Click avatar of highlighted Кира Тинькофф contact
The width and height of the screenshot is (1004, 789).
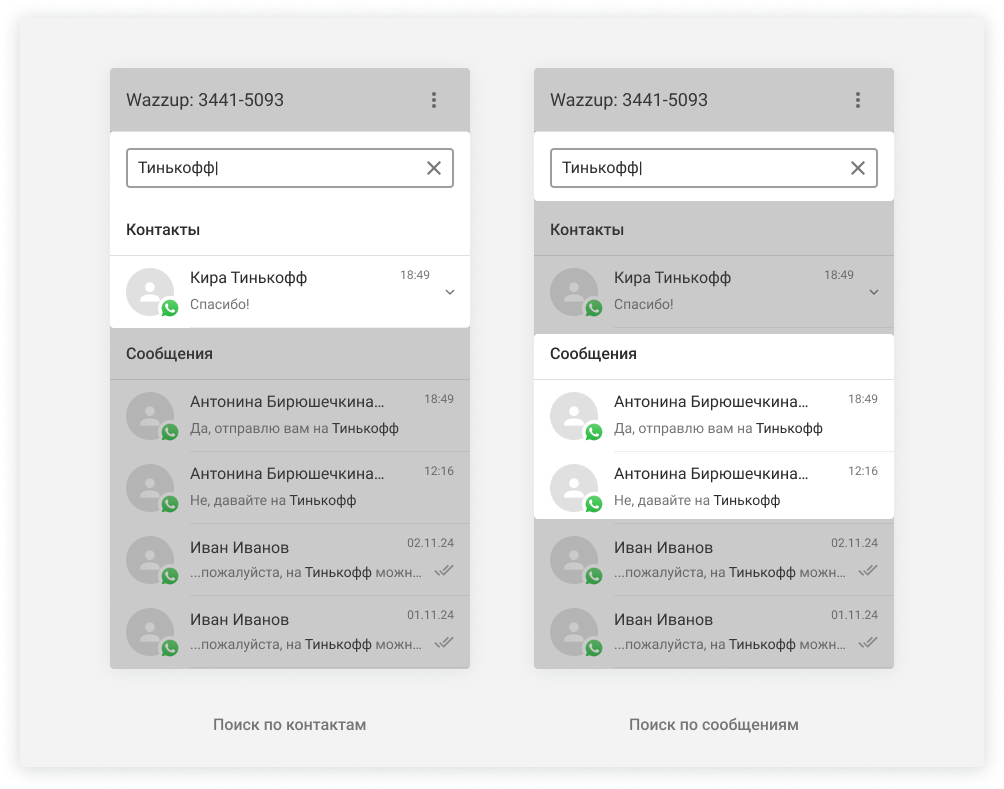(x=150, y=291)
